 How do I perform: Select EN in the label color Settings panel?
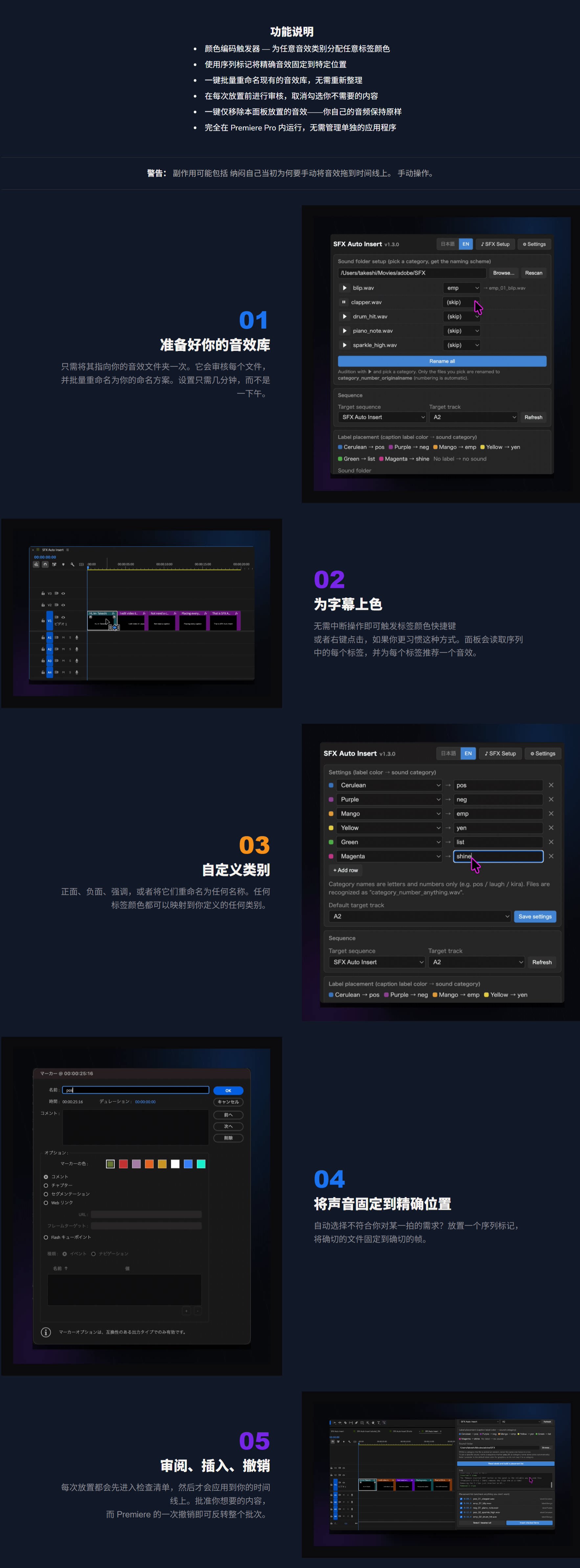coord(468,754)
